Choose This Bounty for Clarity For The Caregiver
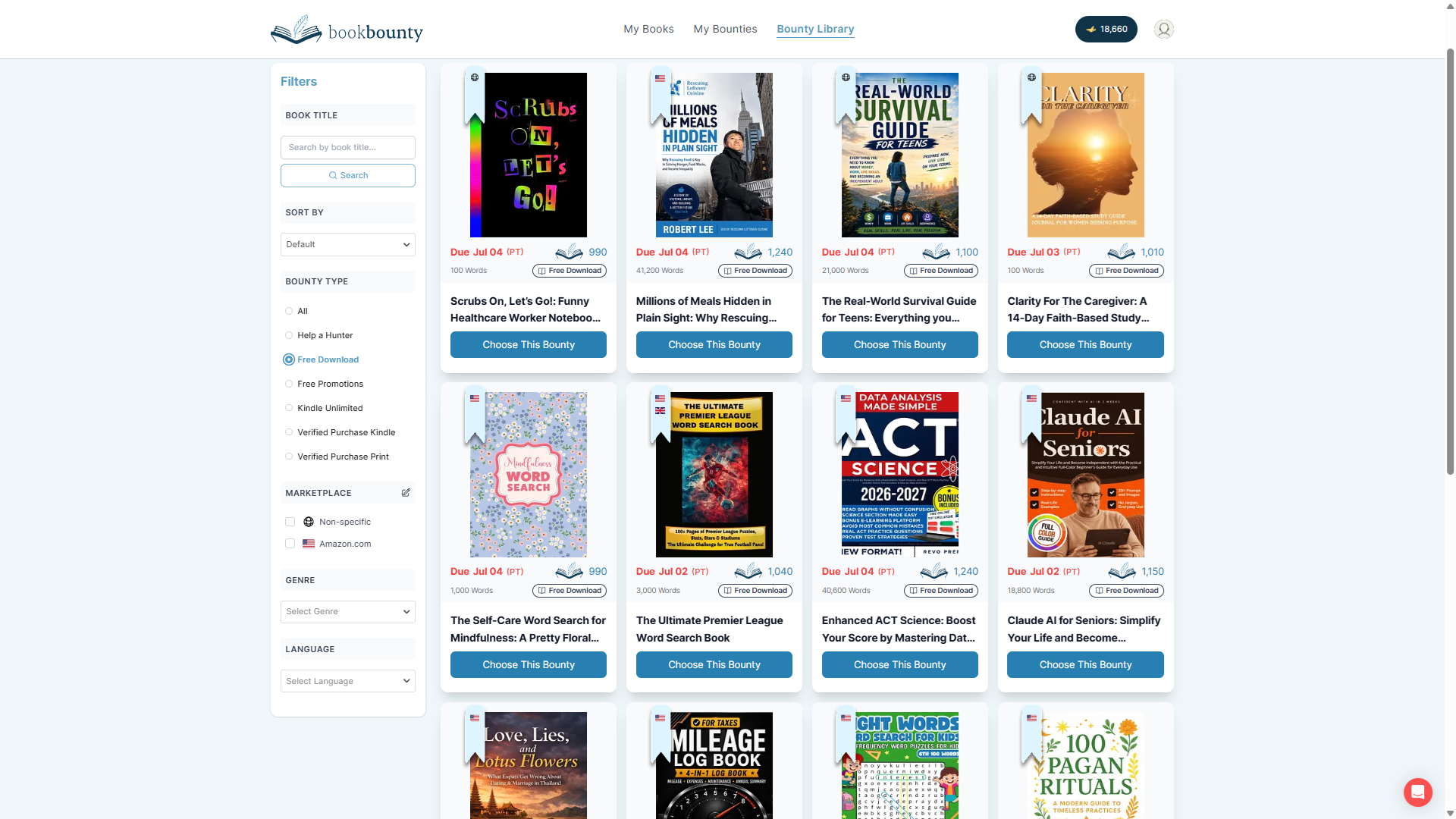This screenshot has width=1456, height=819. pos(1085,344)
